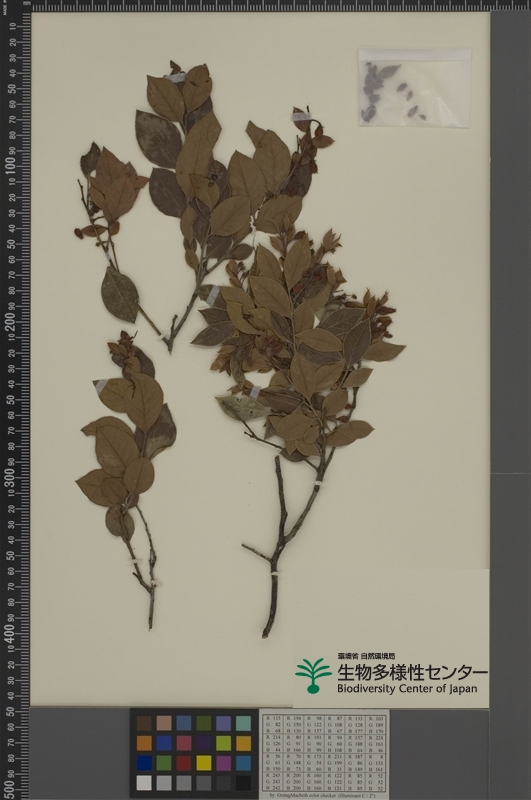This screenshot has height=800, width=531.
Task: Click the 100 mark on the ruler
Action: click(x=10, y=166)
